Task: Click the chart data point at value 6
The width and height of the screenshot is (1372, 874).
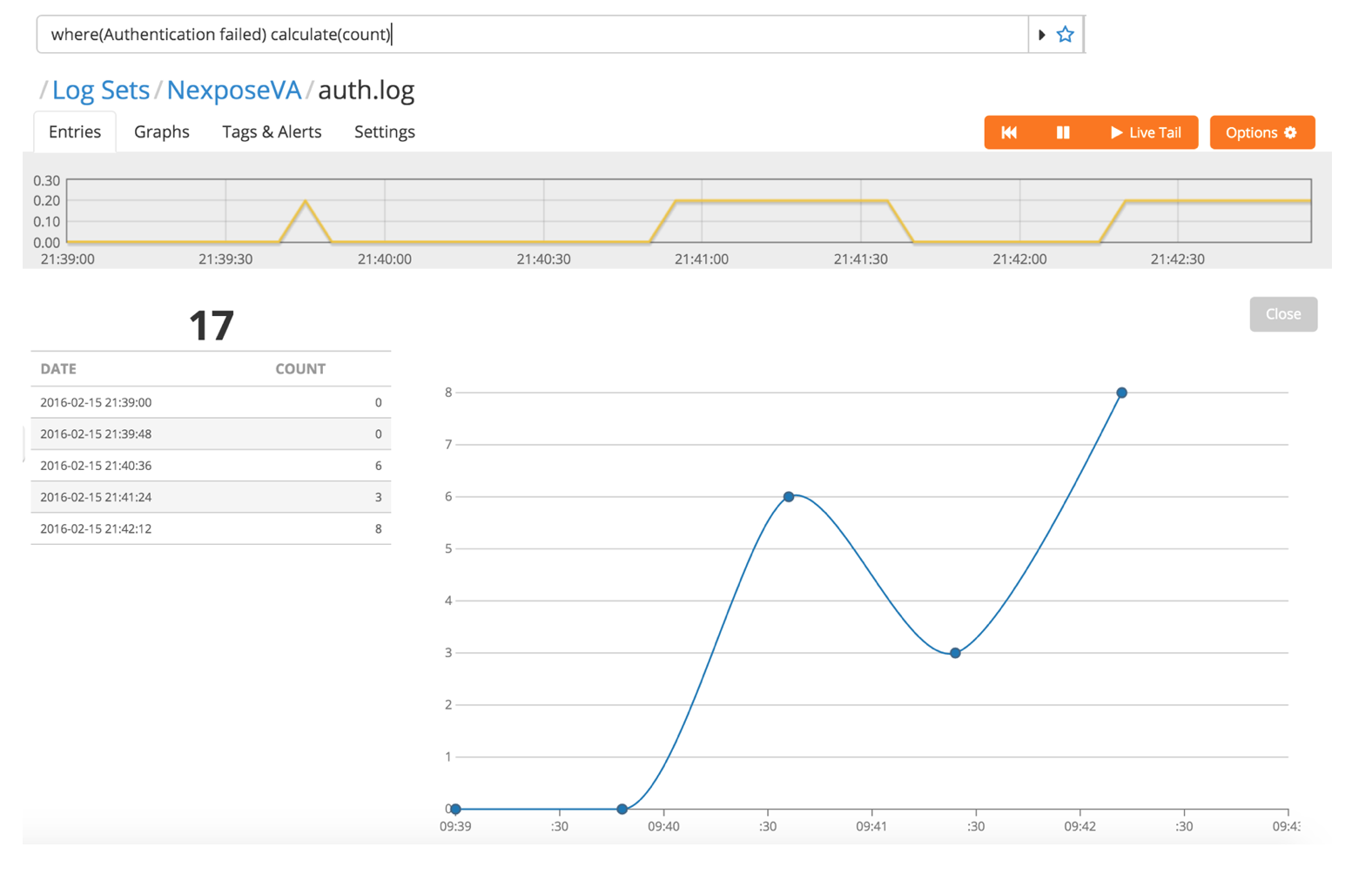Action: tap(789, 496)
